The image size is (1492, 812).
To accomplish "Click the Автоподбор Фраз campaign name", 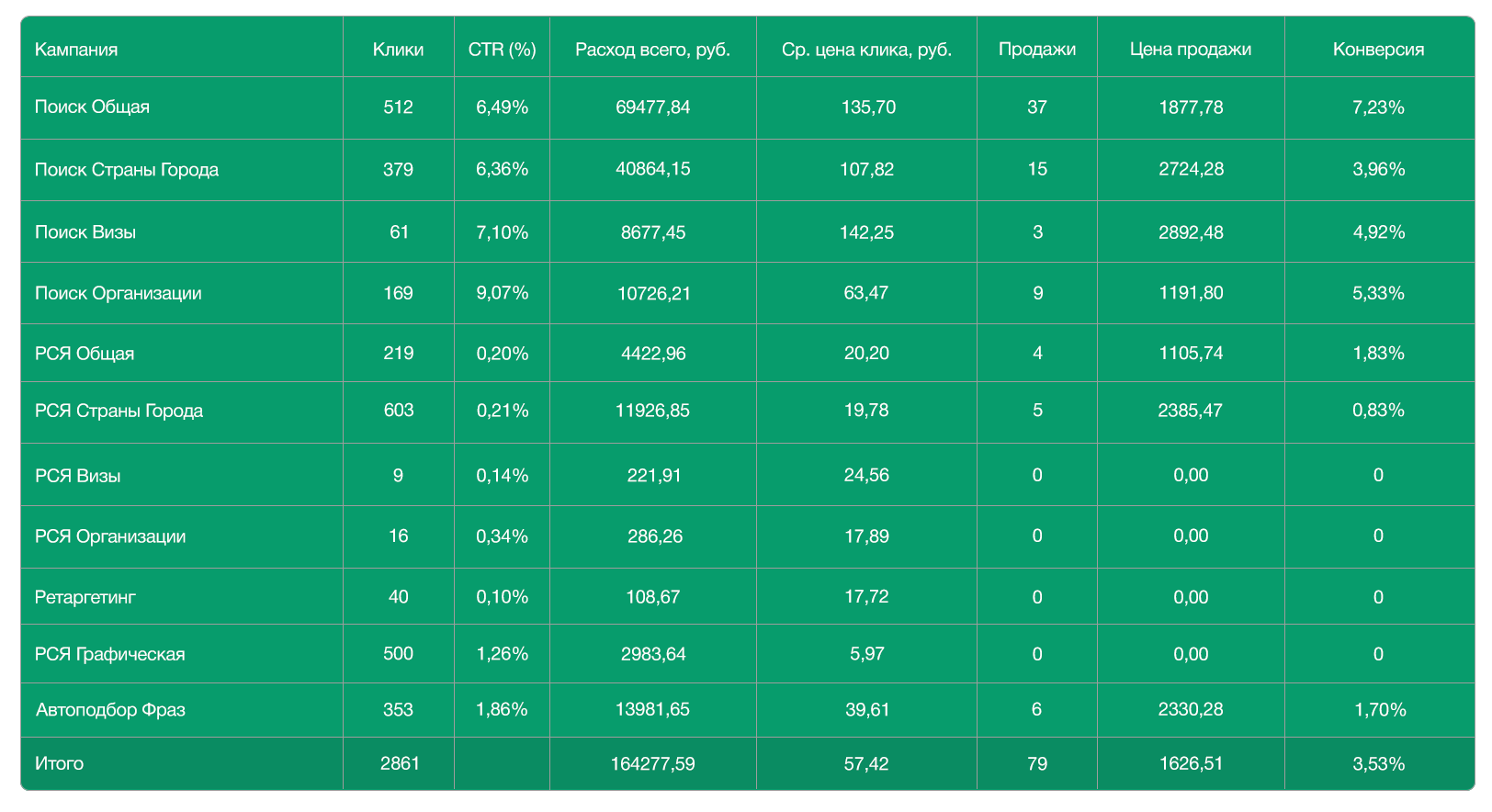I will (110, 709).
